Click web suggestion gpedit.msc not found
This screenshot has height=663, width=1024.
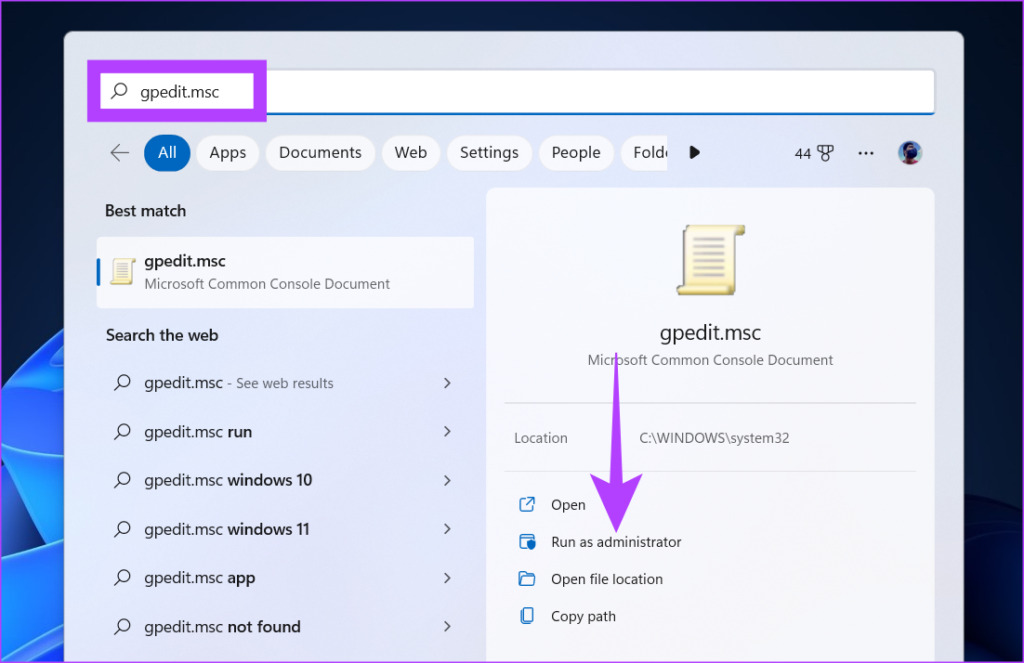click(222, 626)
